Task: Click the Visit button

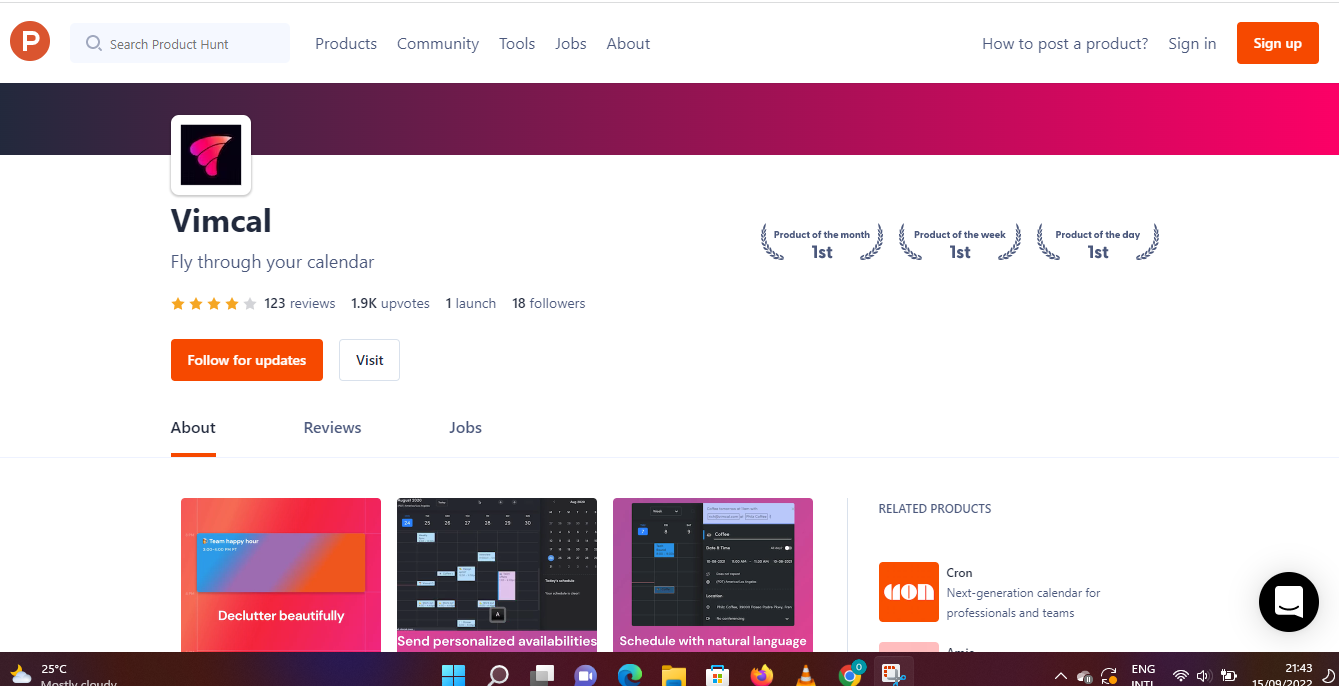Action: click(x=369, y=360)
